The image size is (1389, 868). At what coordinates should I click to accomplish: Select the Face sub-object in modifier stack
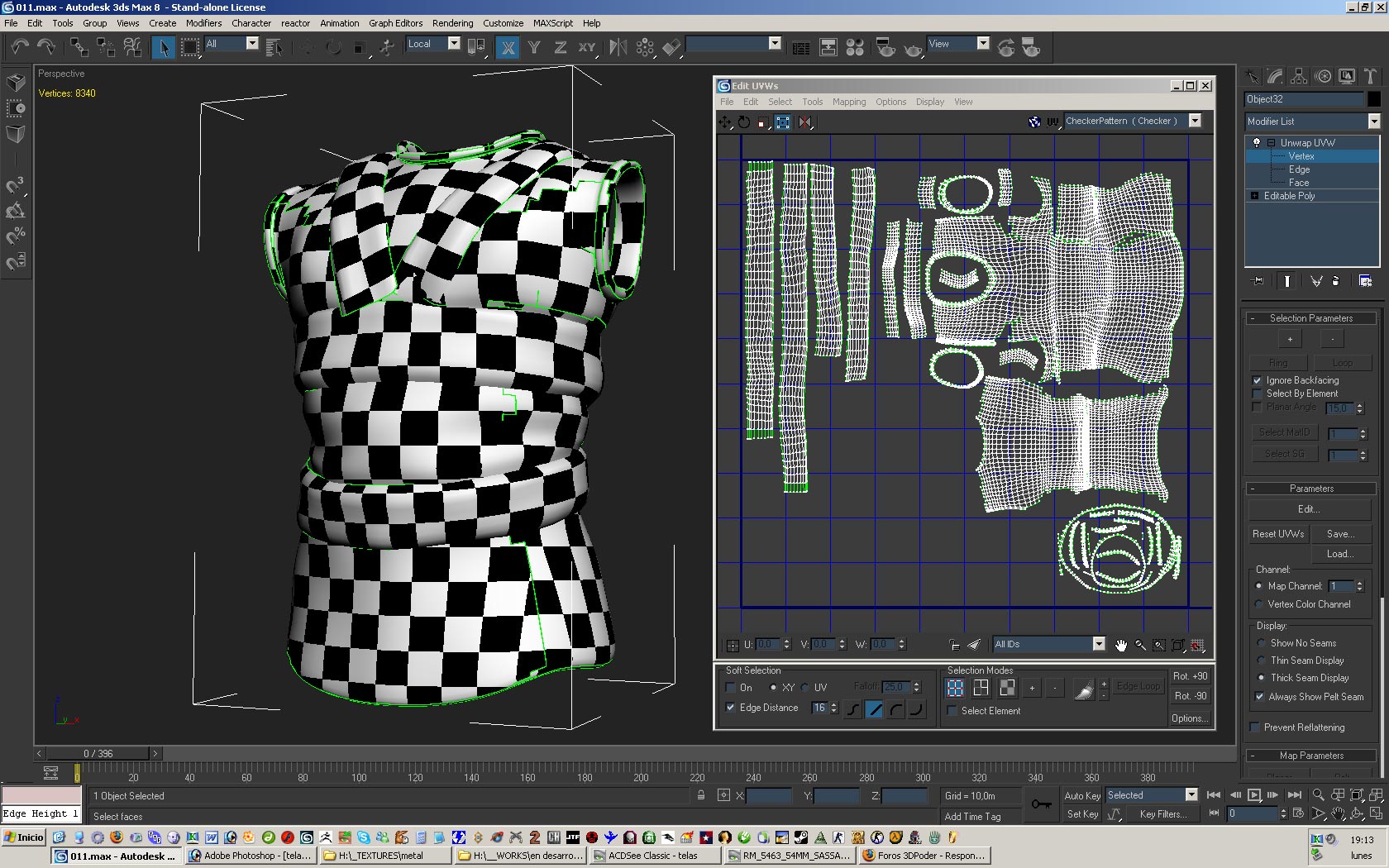coord(1298,183)
